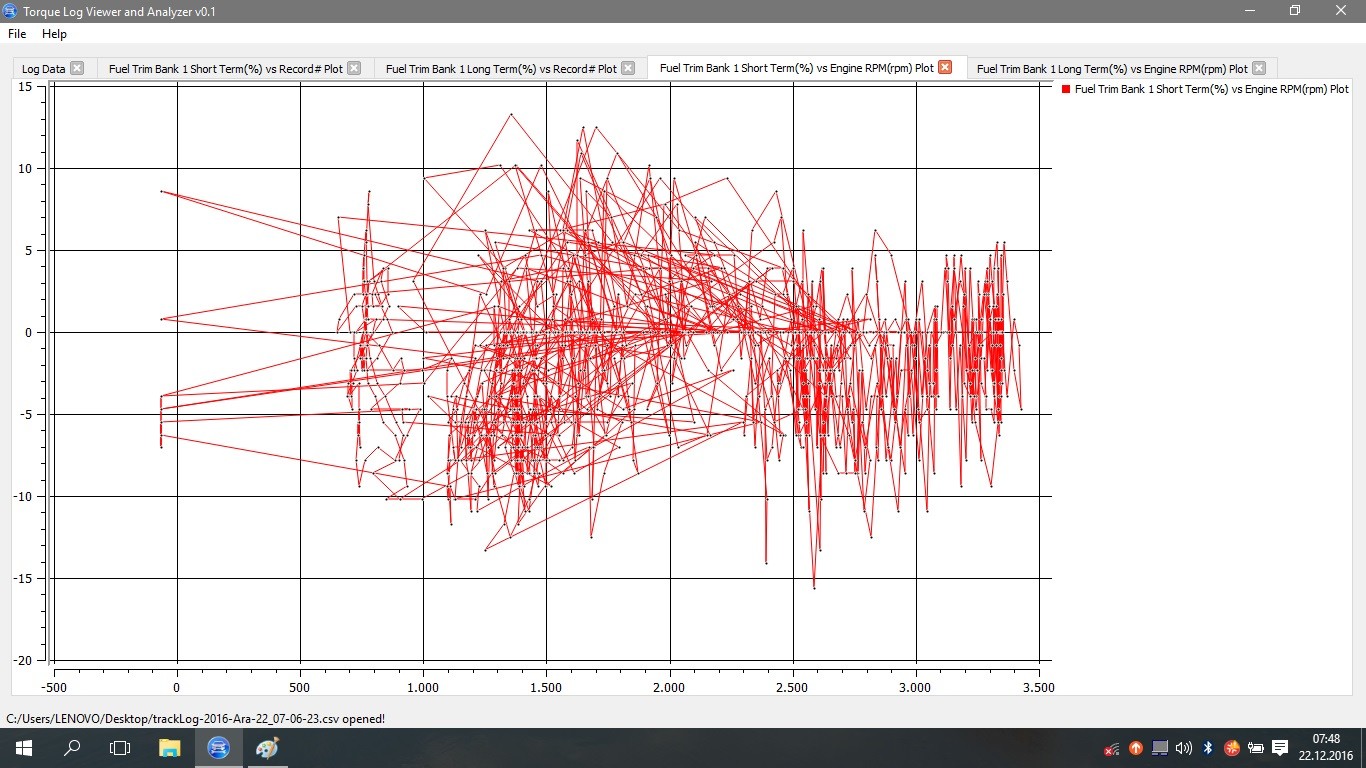Open Windows Task View
The image size is (1366, 768).
pyautogui.click(x=120, y=748)
